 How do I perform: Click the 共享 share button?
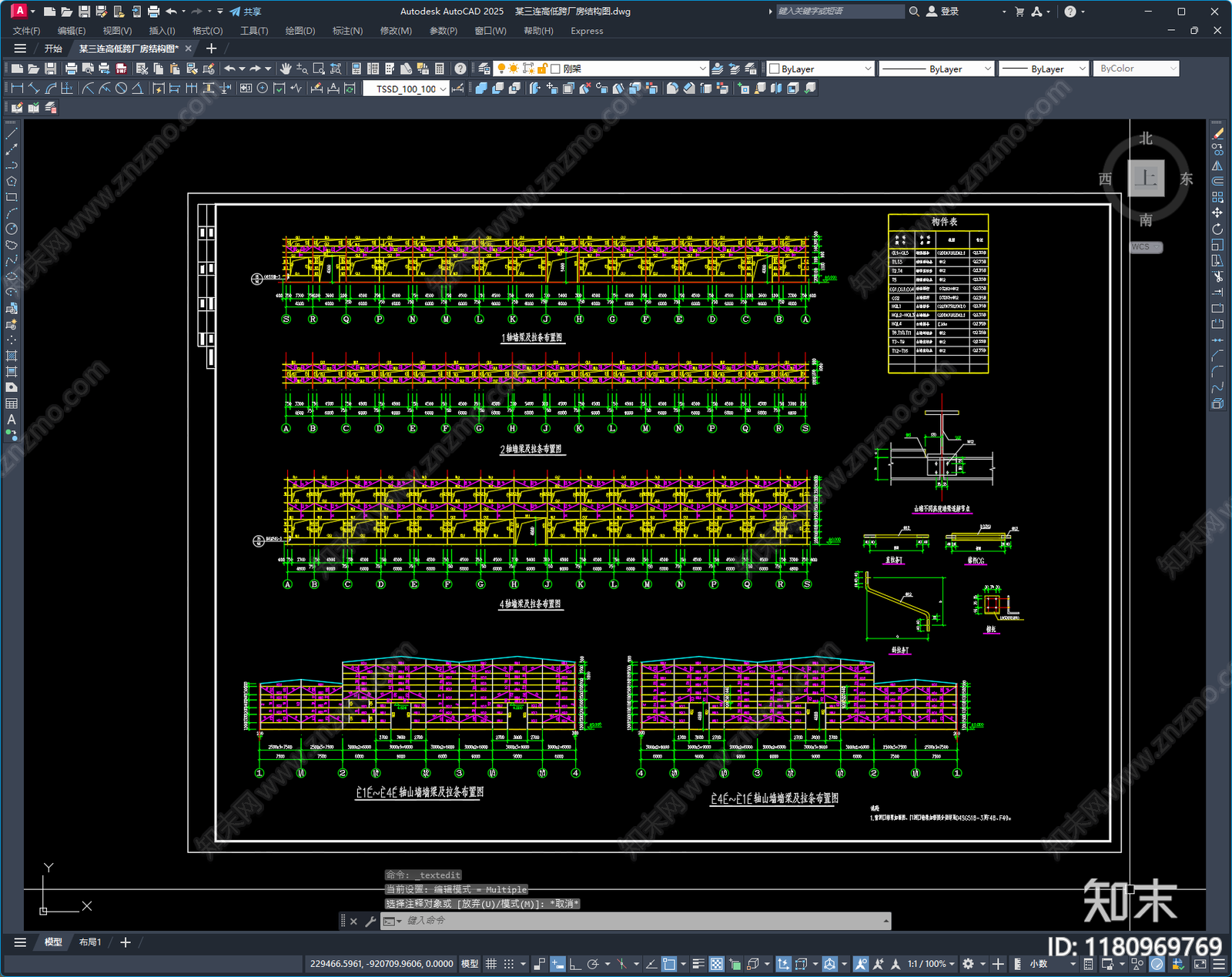tap(246, 12)
